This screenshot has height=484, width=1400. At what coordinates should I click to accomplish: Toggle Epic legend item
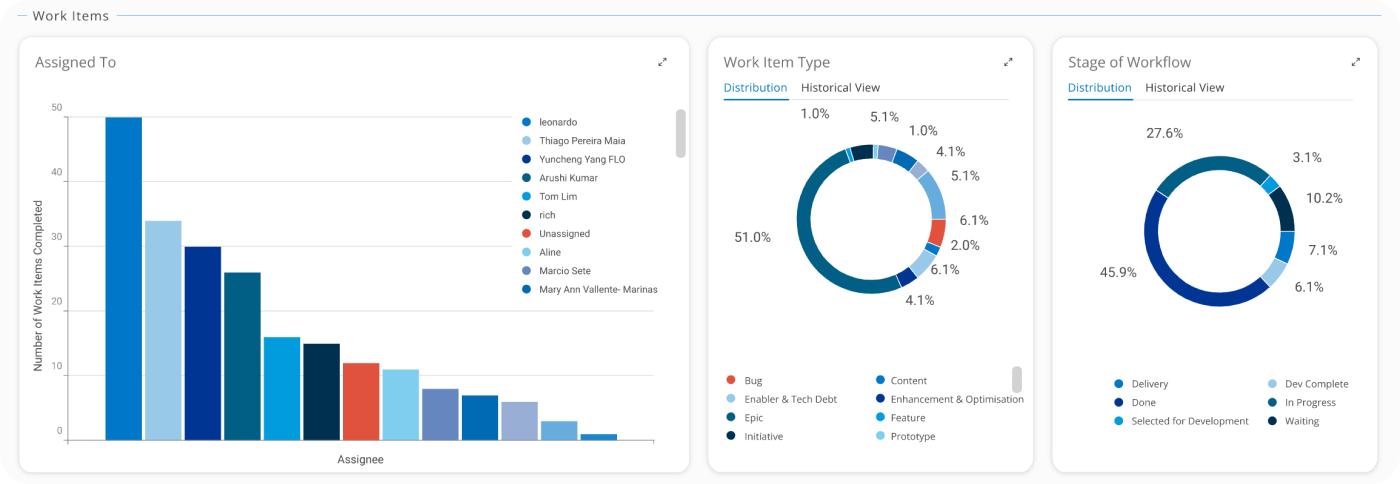point(753,418)
